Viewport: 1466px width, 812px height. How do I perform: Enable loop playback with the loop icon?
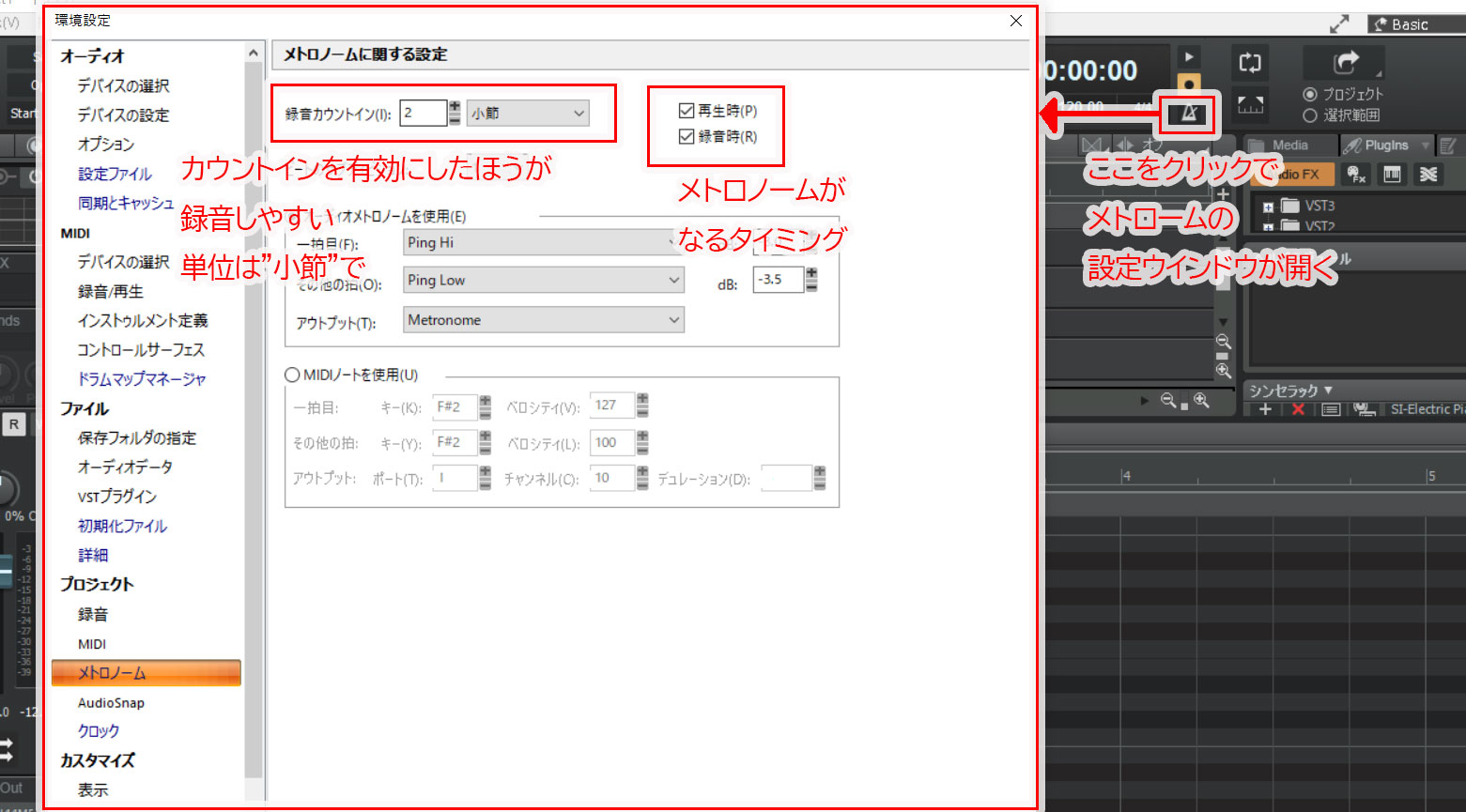pos(1249,62)
